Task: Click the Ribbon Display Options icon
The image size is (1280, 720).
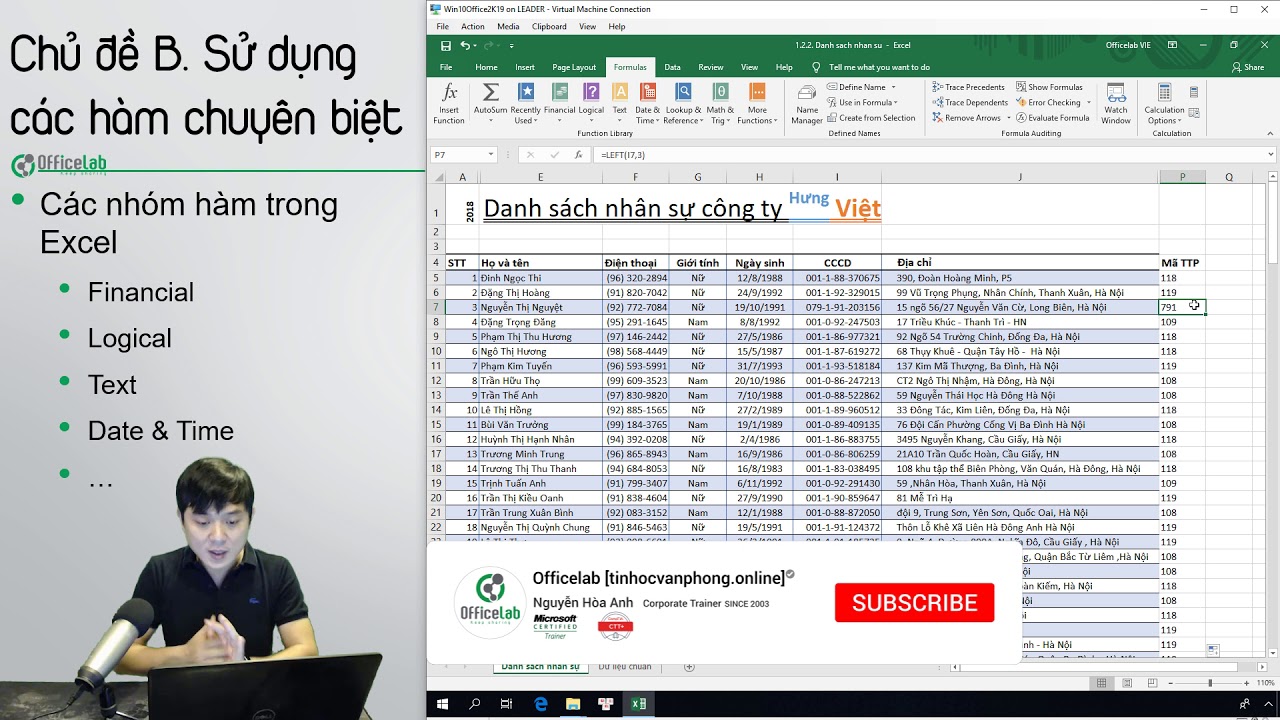Action: [x=1172, y=45]
